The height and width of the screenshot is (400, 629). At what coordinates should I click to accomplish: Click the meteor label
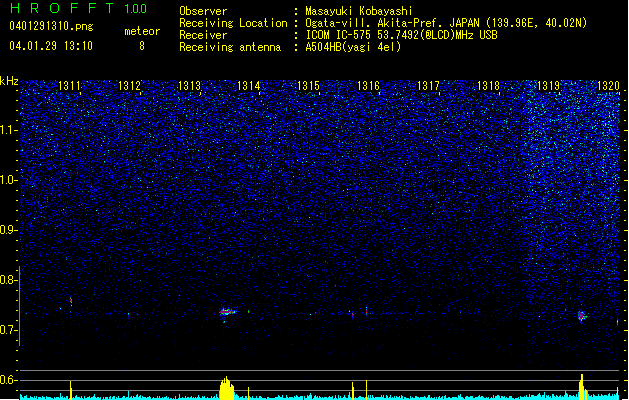coord(142,31)
